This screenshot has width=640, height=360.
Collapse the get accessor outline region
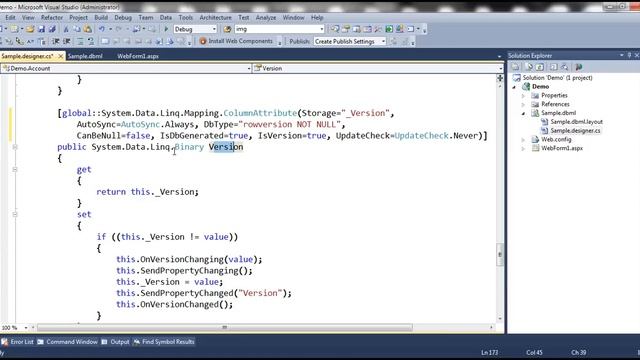click(x=15, y=169)
